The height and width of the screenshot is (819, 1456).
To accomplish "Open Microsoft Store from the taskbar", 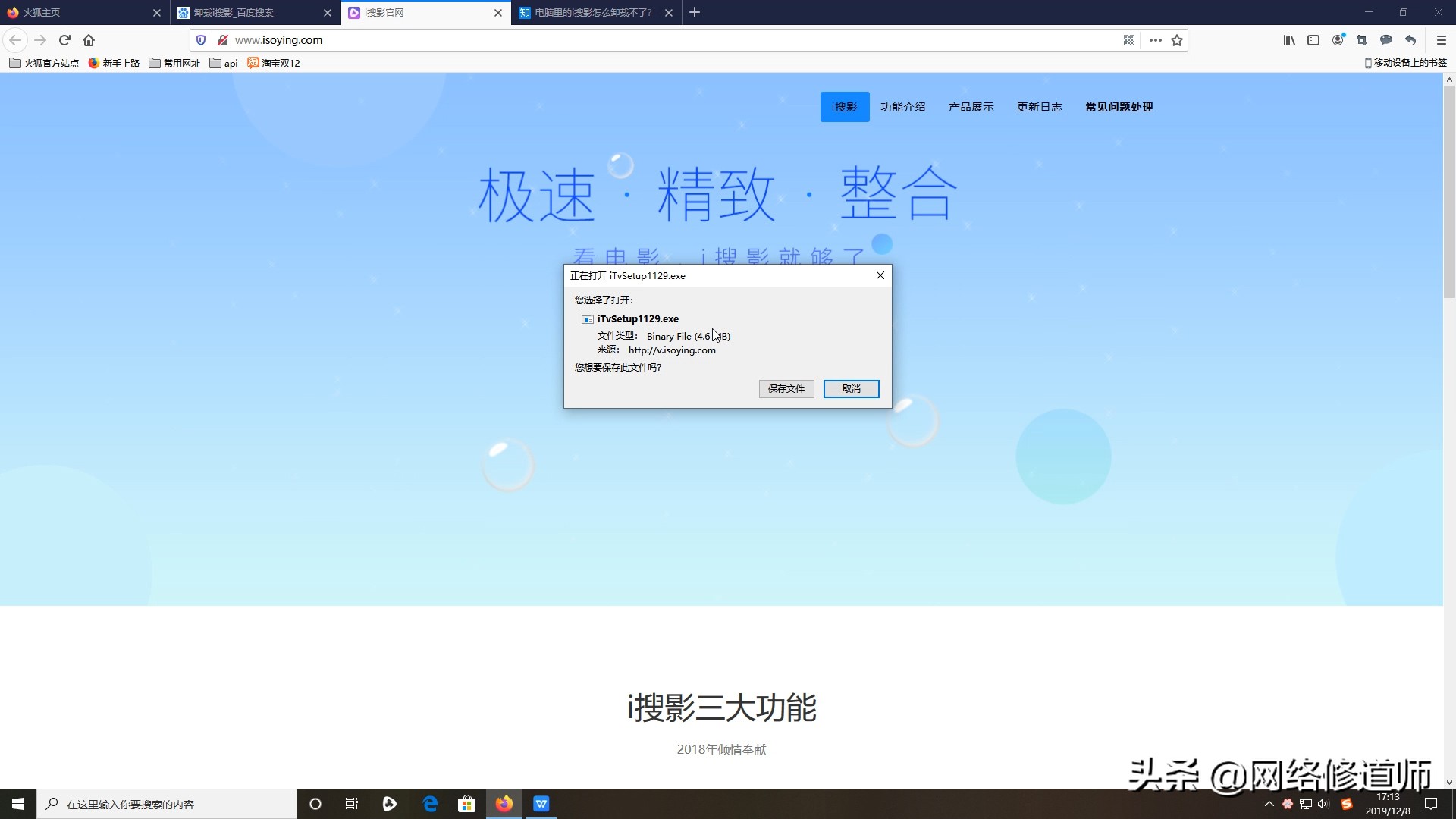I will [x=466, y=803].
